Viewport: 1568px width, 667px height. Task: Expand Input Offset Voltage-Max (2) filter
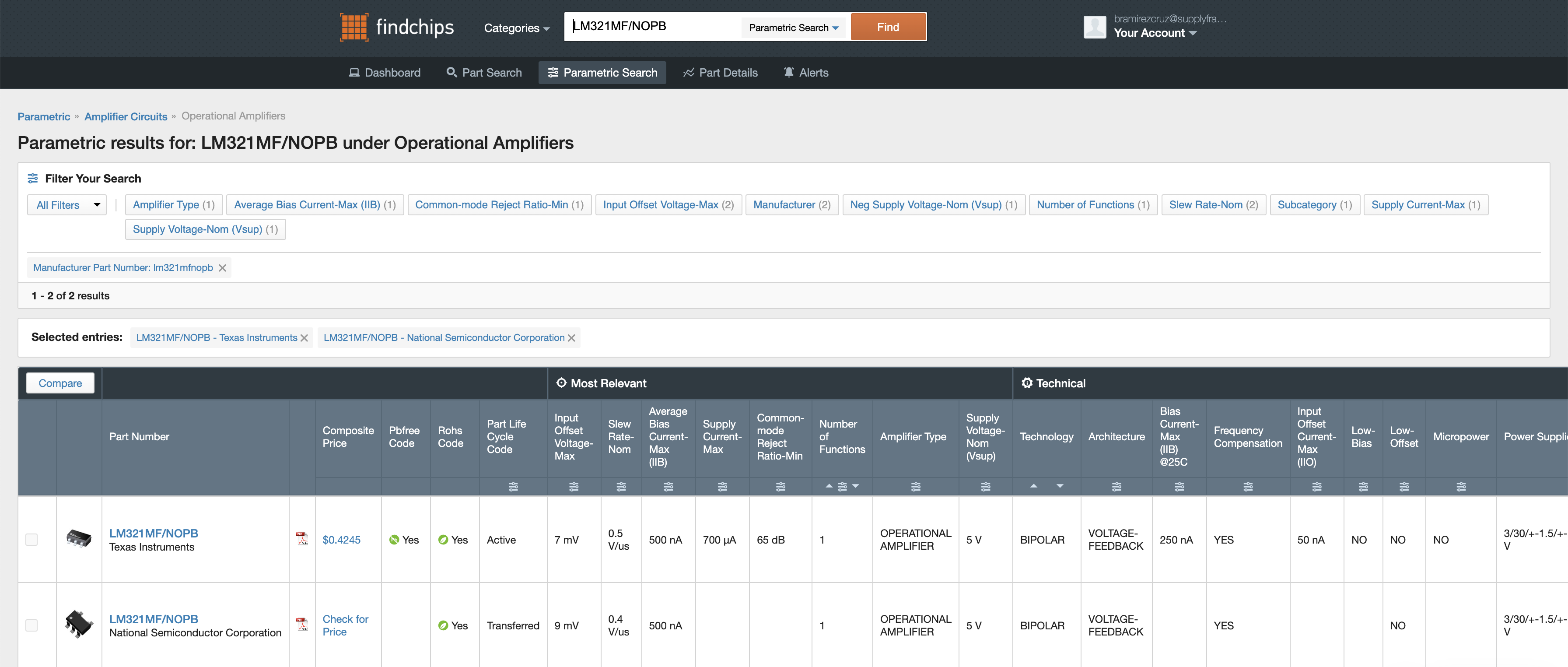pos(668,205)
